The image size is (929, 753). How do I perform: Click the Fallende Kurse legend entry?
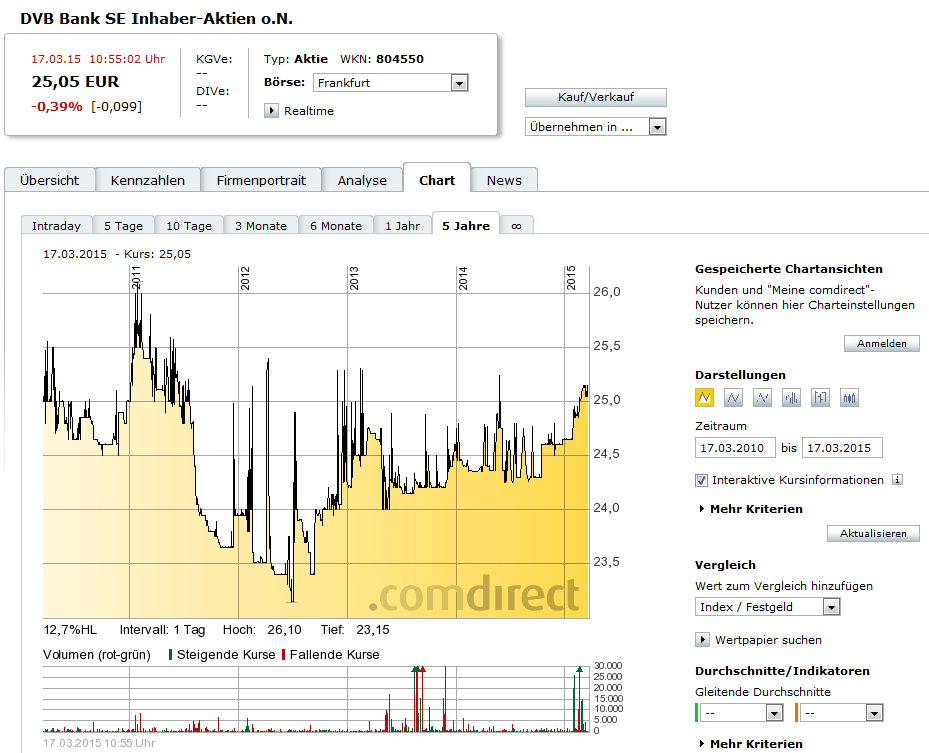tap(331, 655)
